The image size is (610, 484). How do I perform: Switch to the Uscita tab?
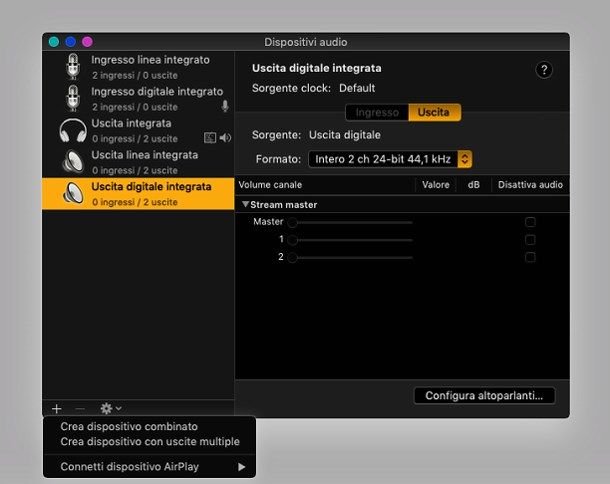tap(434, 112)
